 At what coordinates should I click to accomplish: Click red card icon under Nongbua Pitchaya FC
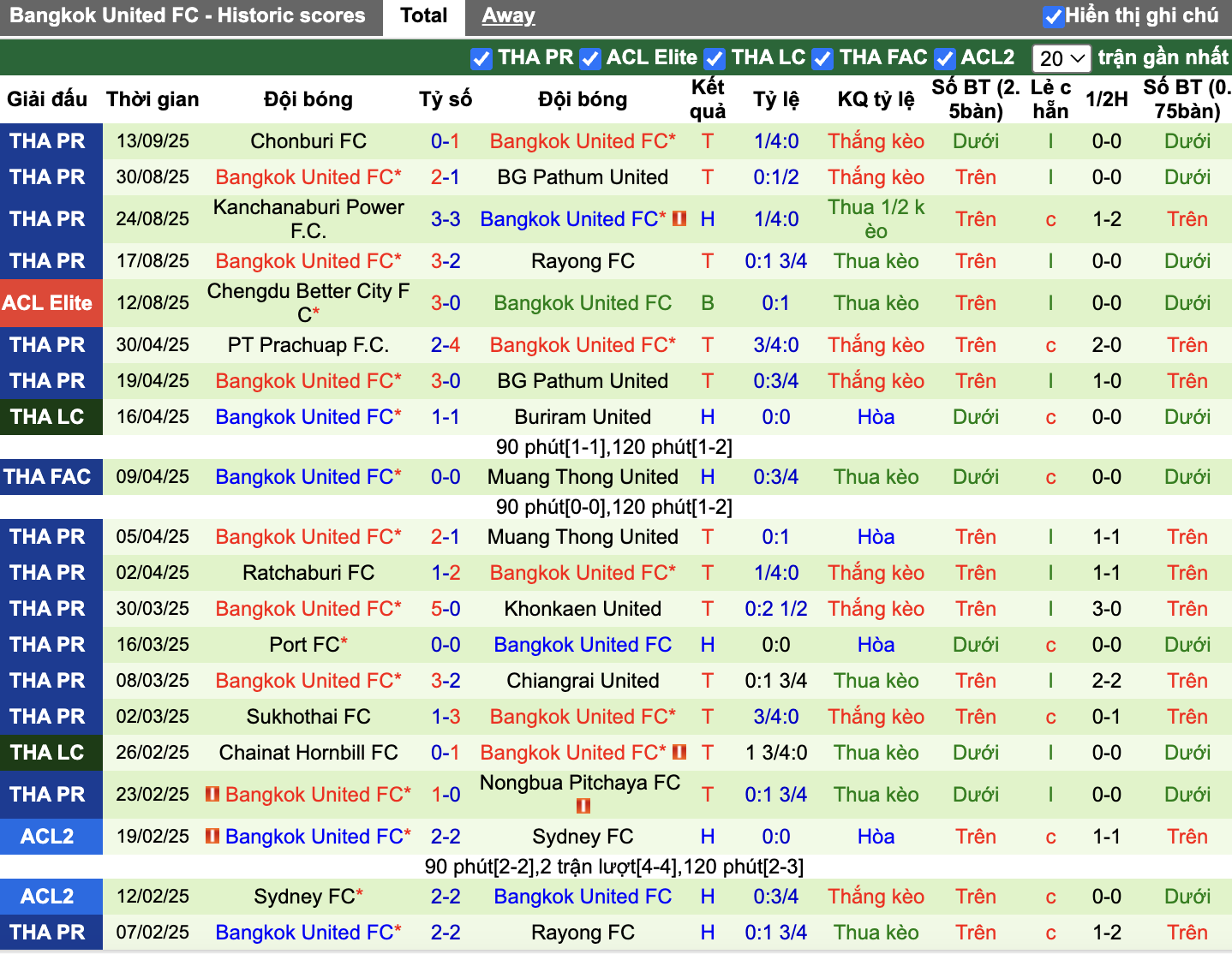(583, 806)
